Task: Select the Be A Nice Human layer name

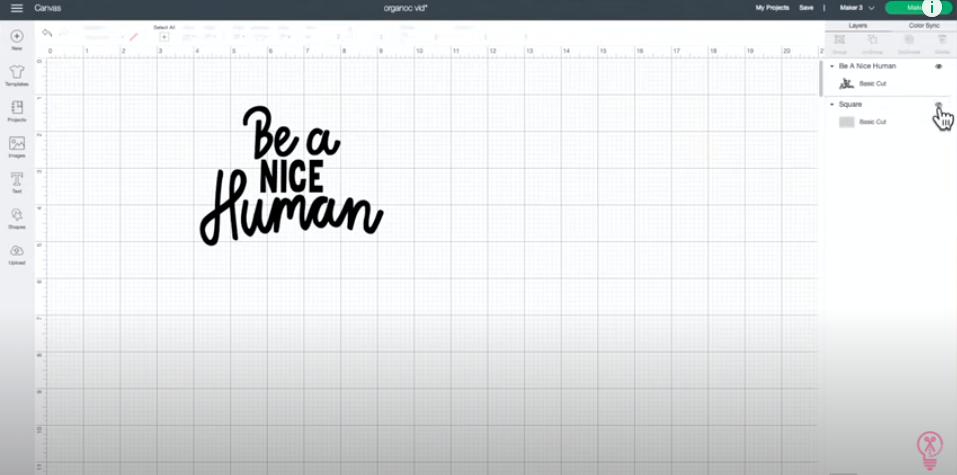Action: click(x=867, y=66)
